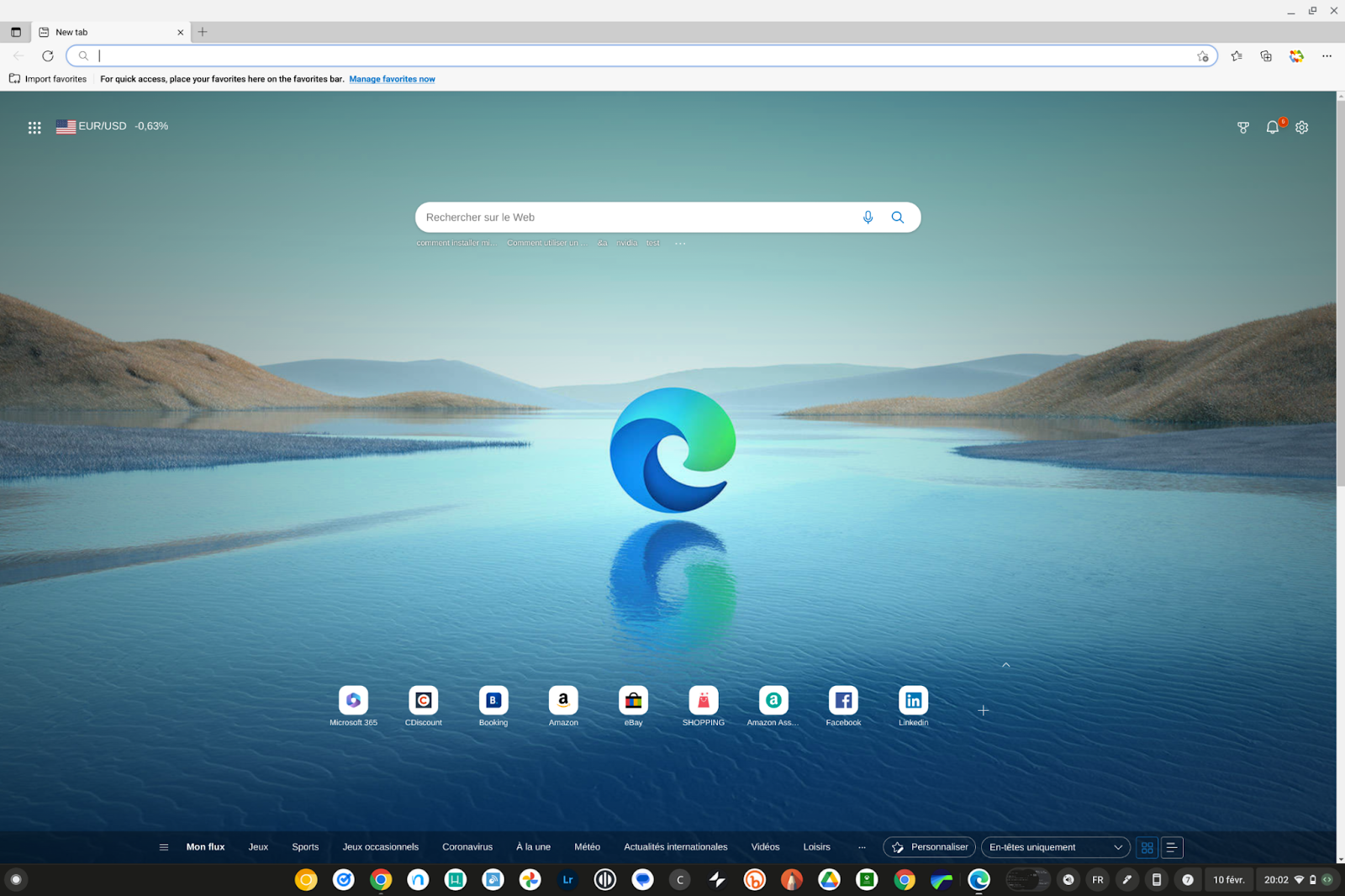Select the Vidéos feed tab
The image size is (1345, 896).
click(765, 847)
